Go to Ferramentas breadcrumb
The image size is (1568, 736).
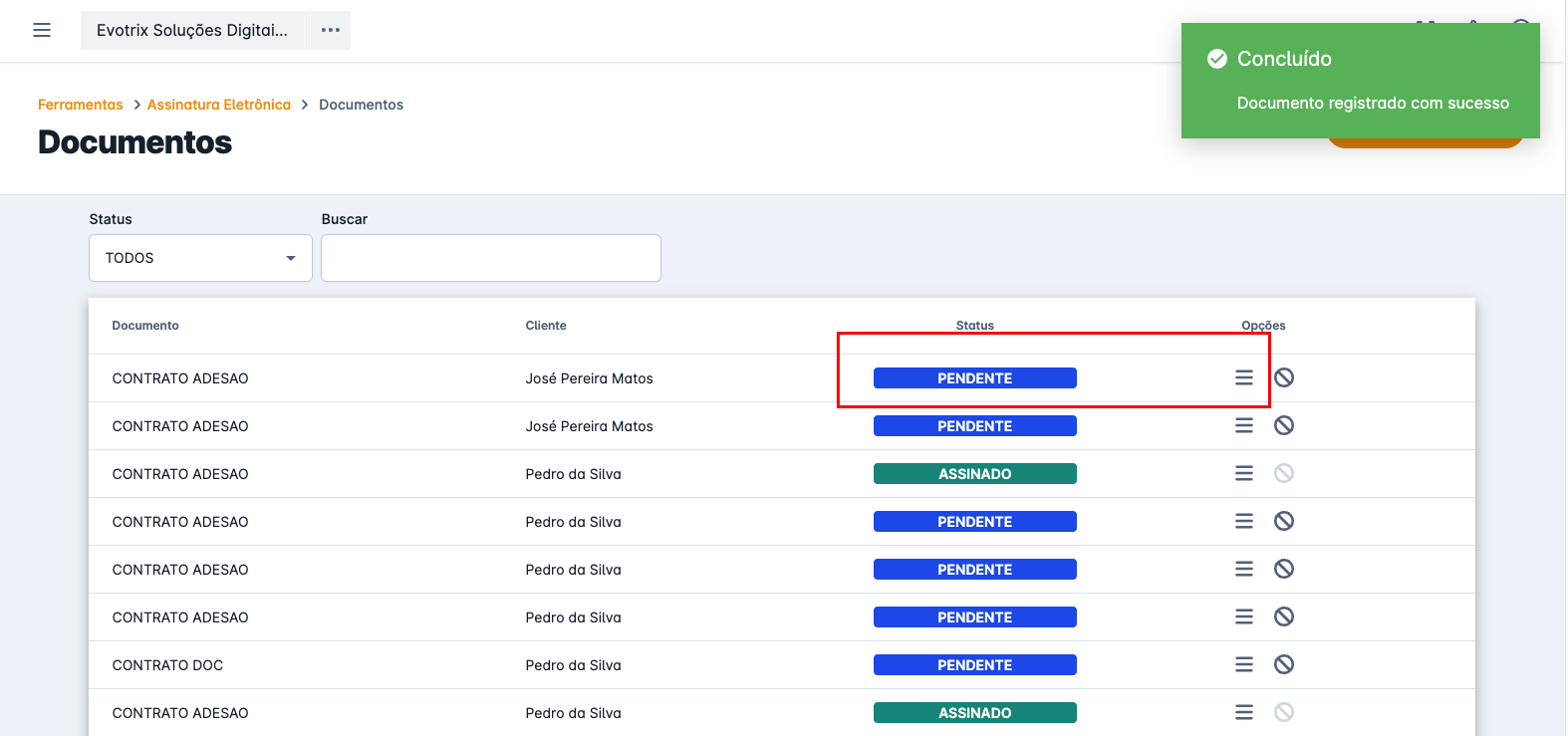(x=81, y=105)
